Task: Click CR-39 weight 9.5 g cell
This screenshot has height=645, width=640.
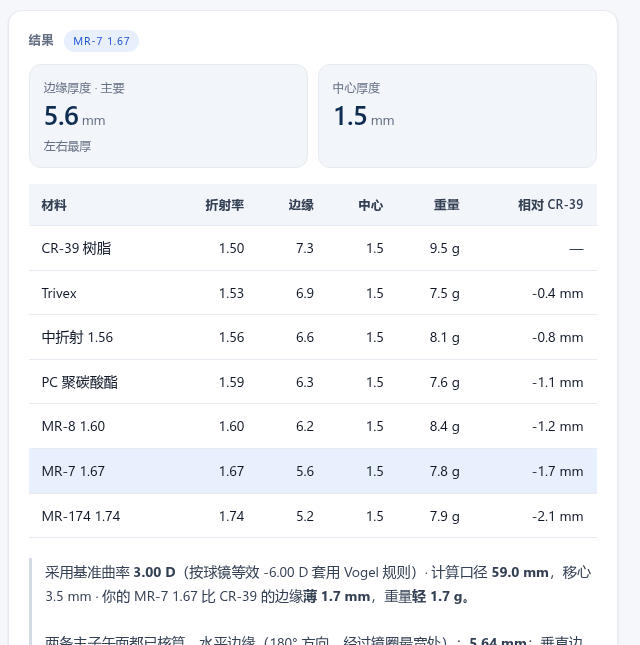Action: tap(445, 248)
